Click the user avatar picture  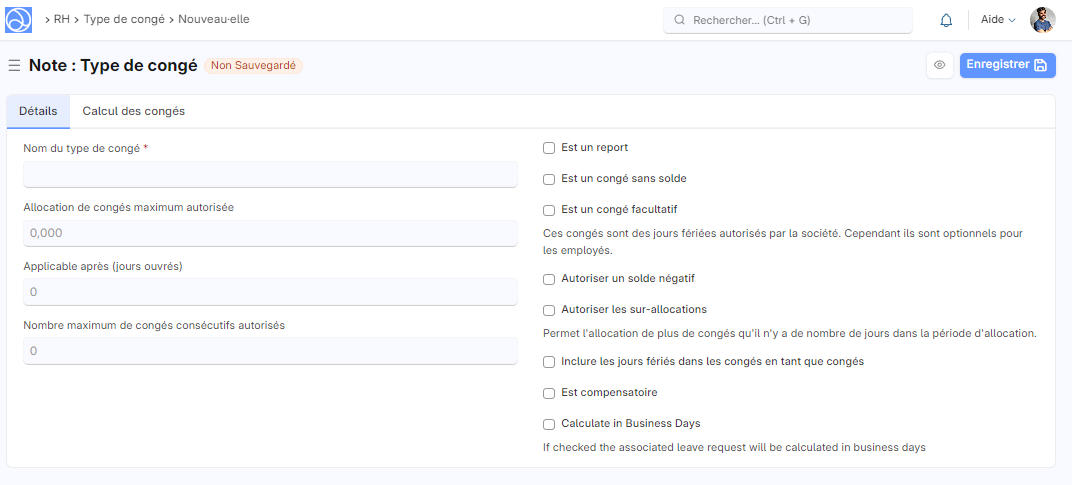click(x=1042, y=20)
